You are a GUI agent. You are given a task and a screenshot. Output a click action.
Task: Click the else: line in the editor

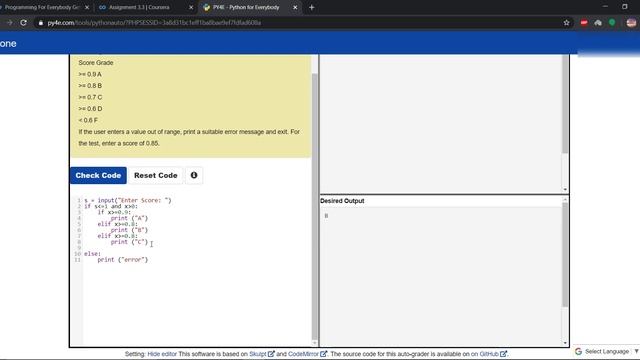pyautogui.click(x=92, y=254)
